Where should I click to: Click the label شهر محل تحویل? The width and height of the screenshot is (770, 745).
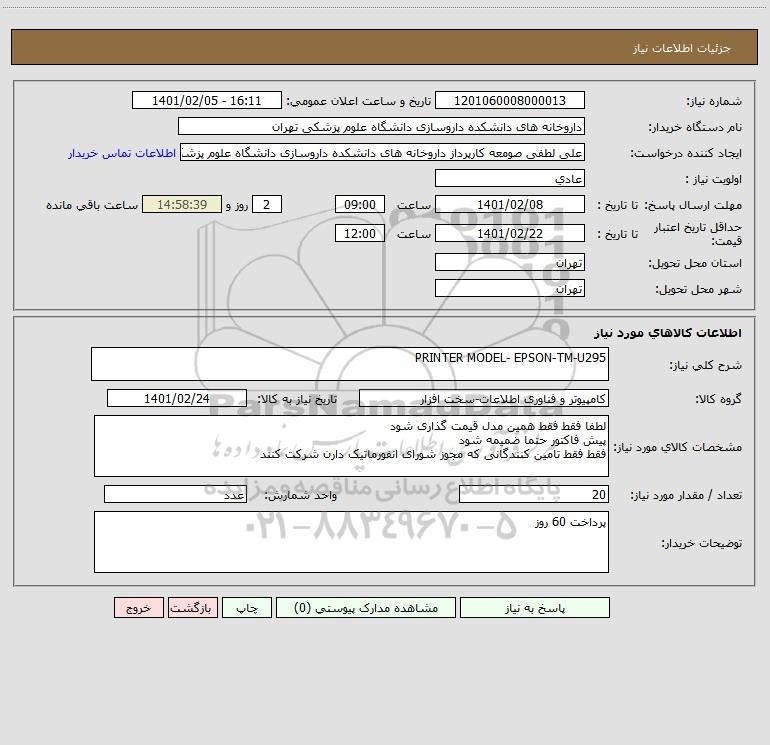[x=698, y=289]
